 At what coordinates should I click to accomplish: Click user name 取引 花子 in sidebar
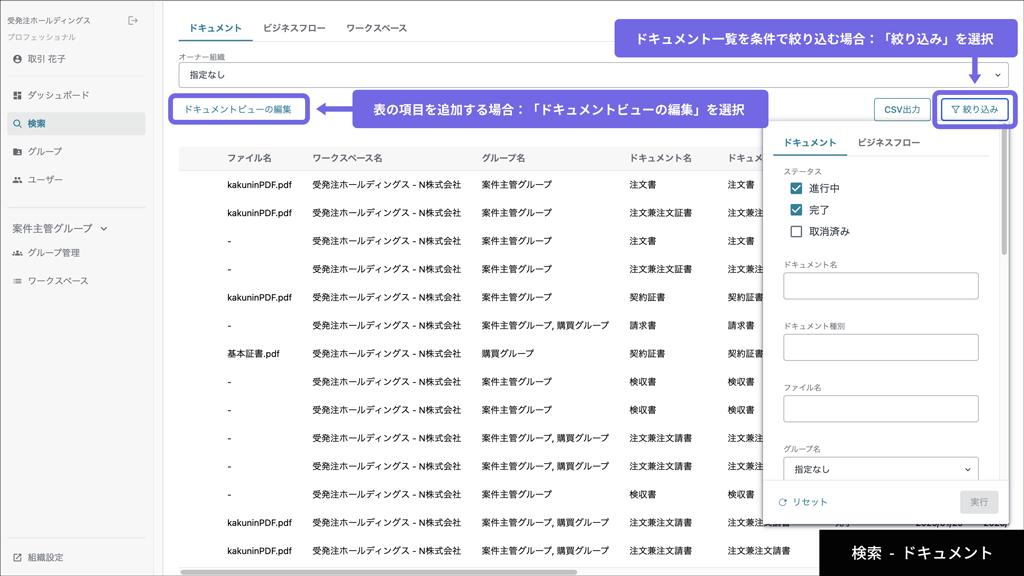click(x=46, y=59)
